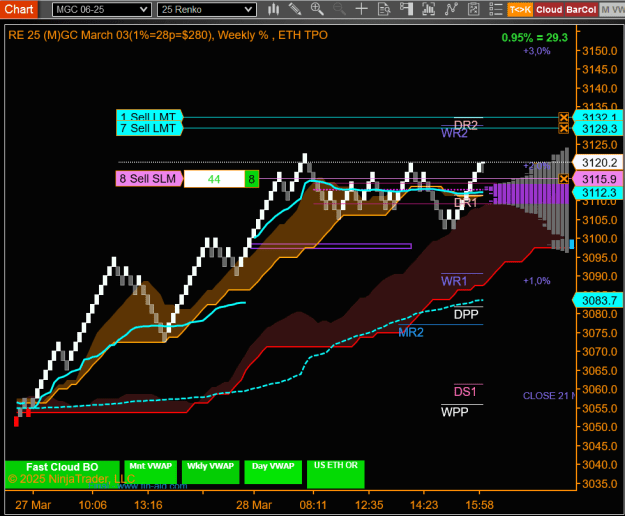Click the small blue marker near 3100.0
Screen dimensions: 625x516
tap(572, 244)
